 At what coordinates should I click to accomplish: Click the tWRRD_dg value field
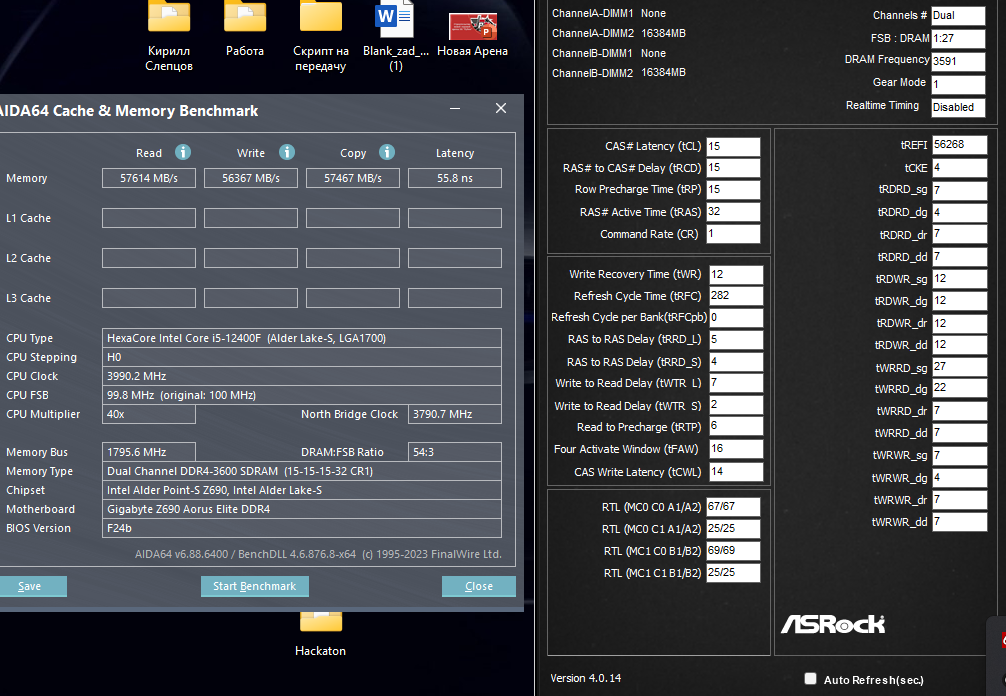pyautogui.click(x=959, y=388)
